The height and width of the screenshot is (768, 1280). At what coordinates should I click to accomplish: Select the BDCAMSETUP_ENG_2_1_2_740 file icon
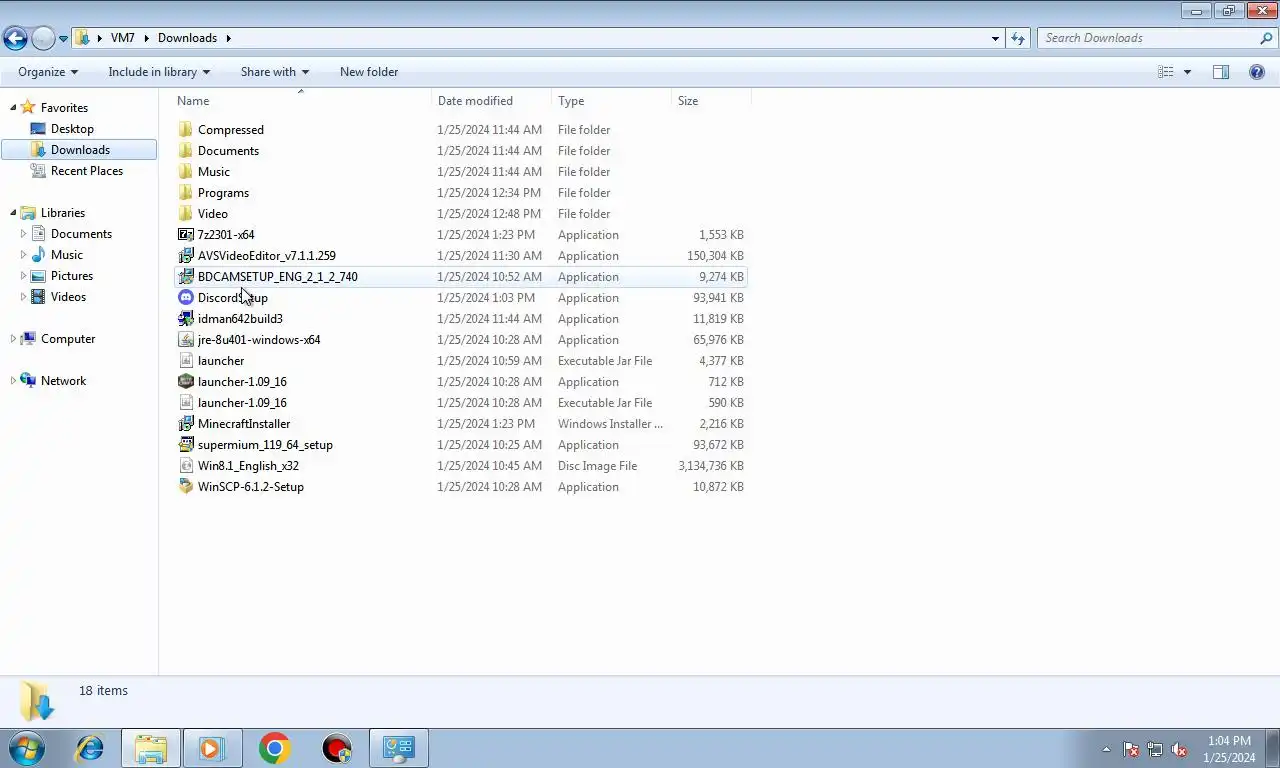pyautogui.click(x=185, y=277)
